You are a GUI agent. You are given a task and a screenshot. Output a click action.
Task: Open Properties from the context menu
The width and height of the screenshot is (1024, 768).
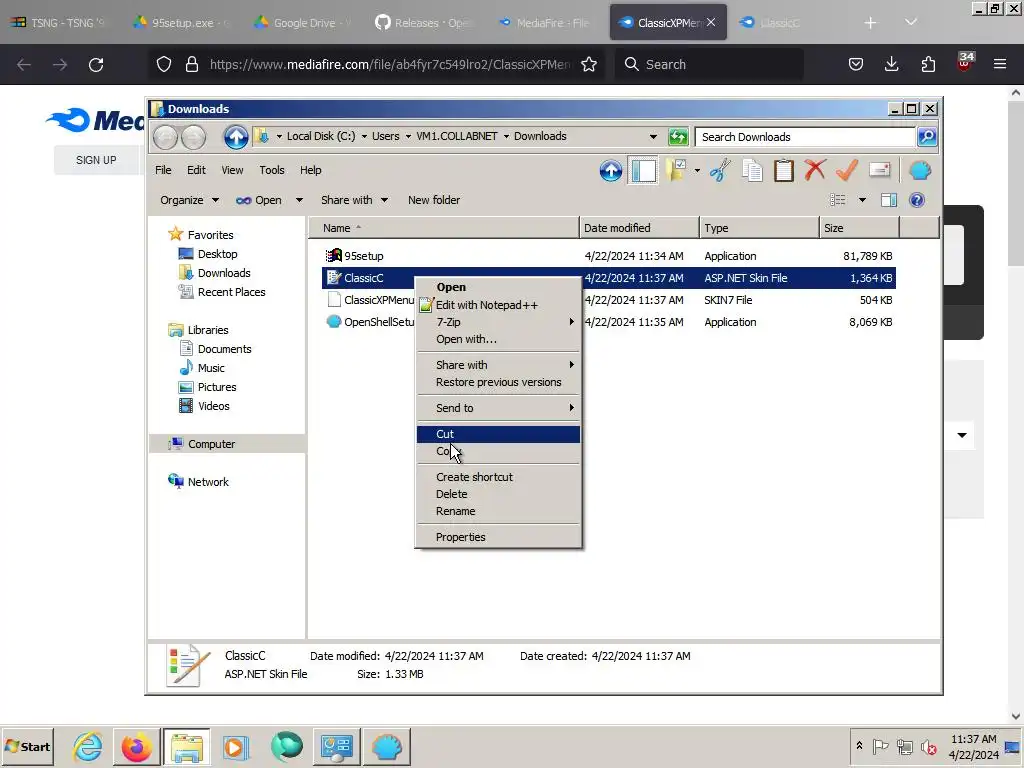coord(498,537)
